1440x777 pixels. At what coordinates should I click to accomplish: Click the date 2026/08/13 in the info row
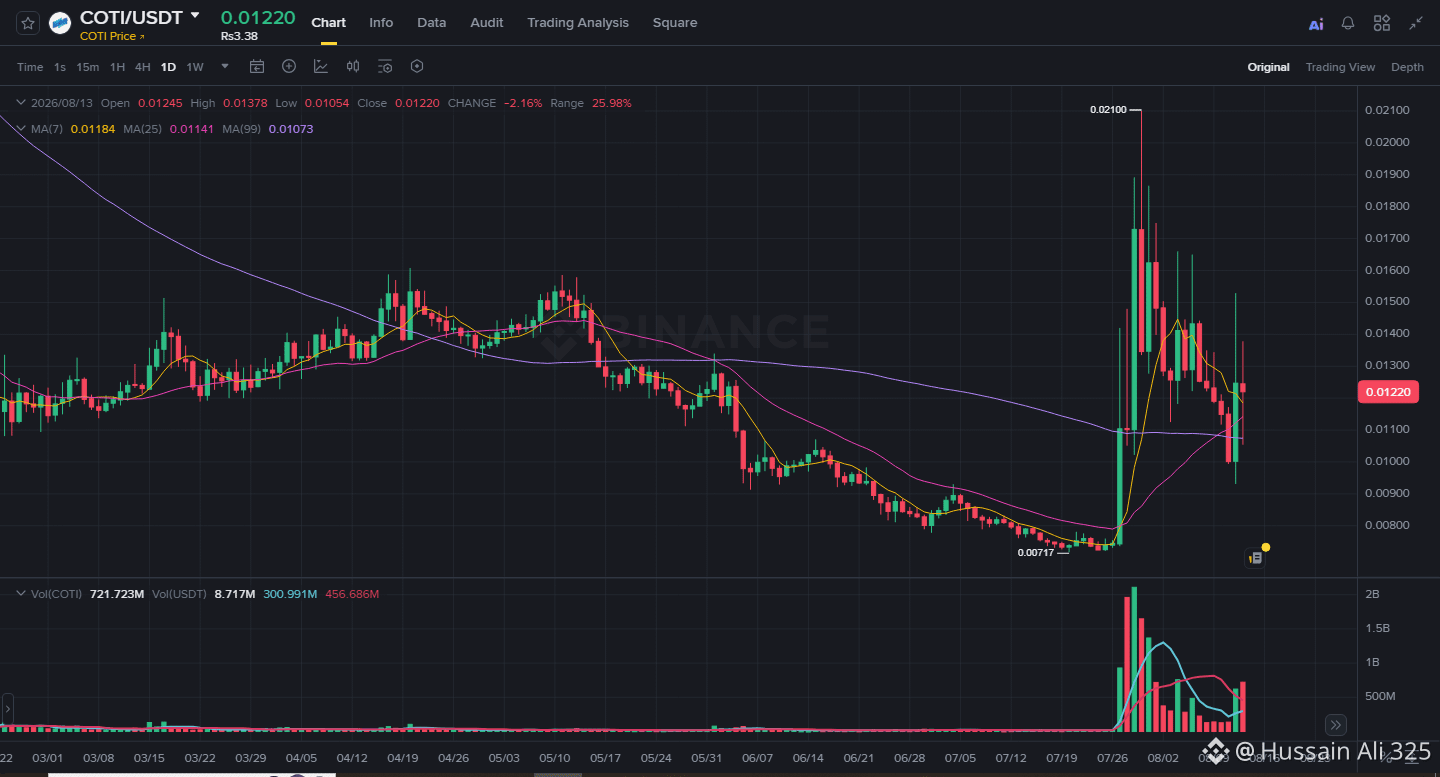[62, 103]
